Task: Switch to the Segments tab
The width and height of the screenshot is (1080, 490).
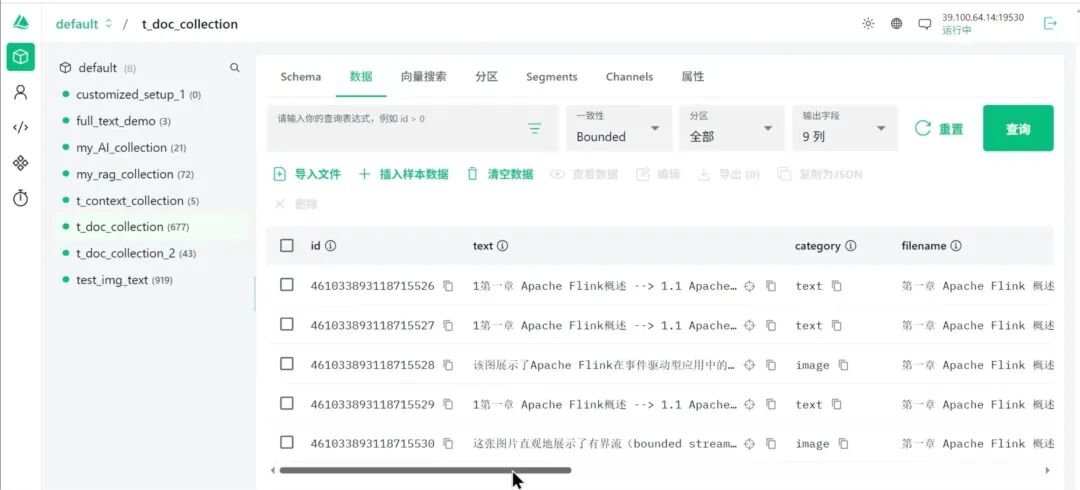Action: (x=552, y=76)
